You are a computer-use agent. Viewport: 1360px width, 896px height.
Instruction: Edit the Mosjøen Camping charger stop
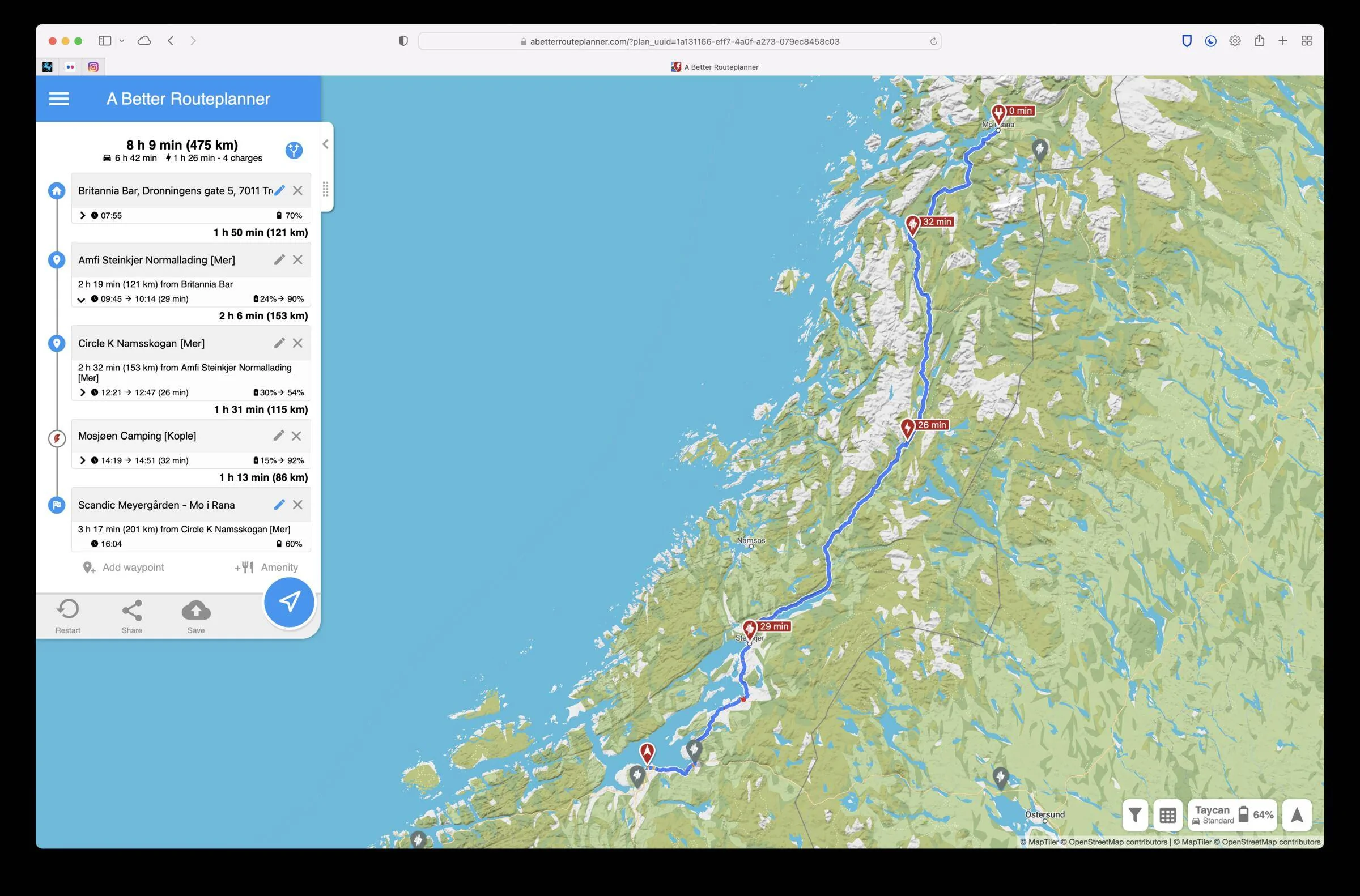(x=279, y=436)
